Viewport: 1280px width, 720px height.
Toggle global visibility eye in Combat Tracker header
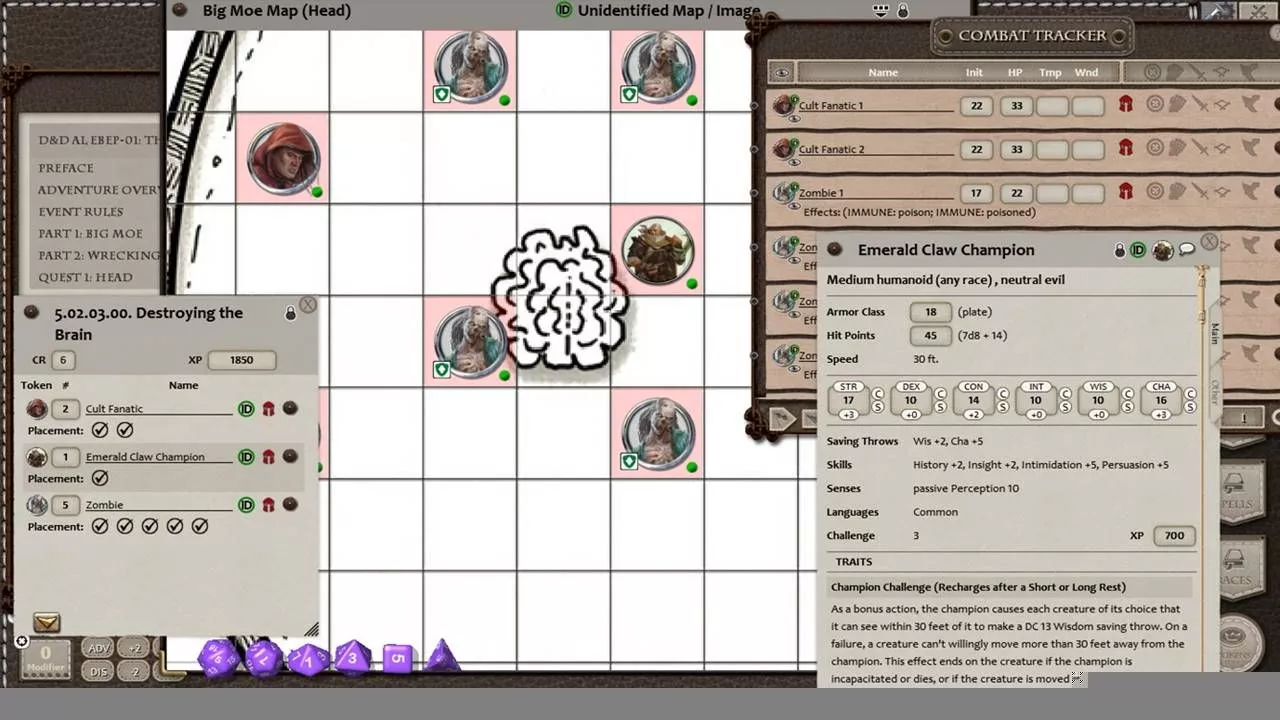tap(781, 72)
